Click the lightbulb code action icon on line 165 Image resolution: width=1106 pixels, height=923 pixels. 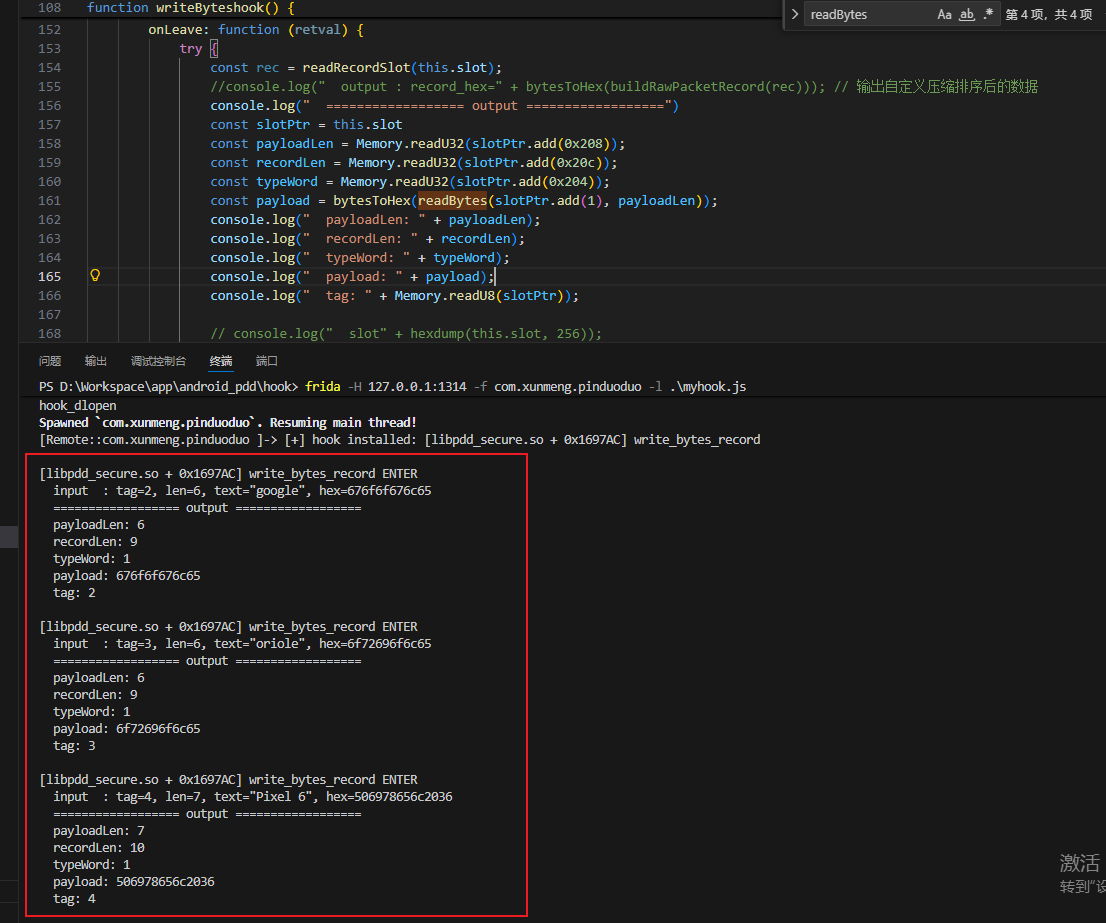click(95, 276)
